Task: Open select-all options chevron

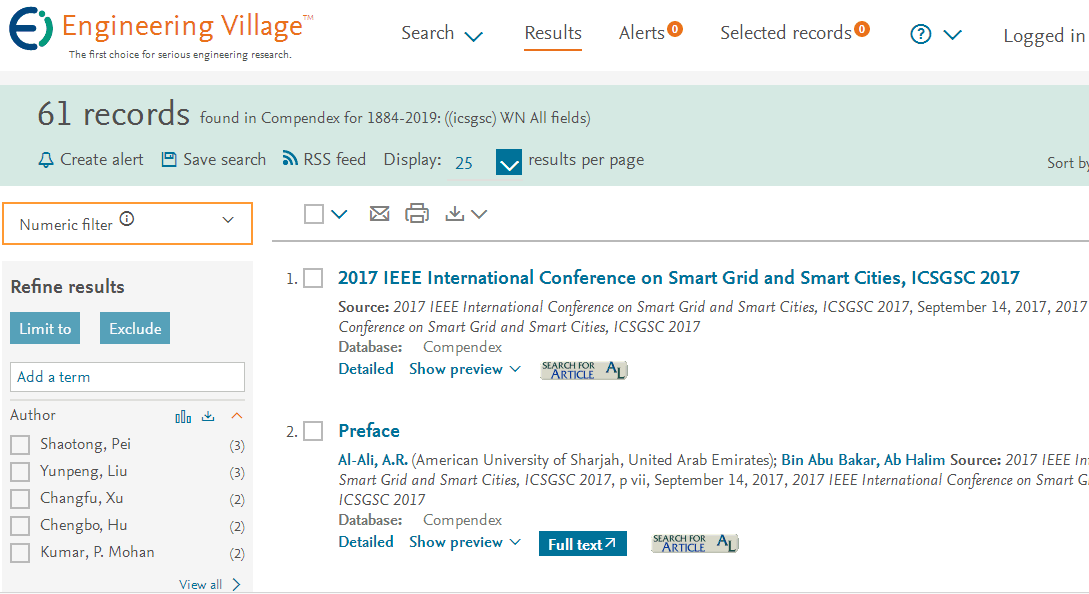Action: (339, 214)
